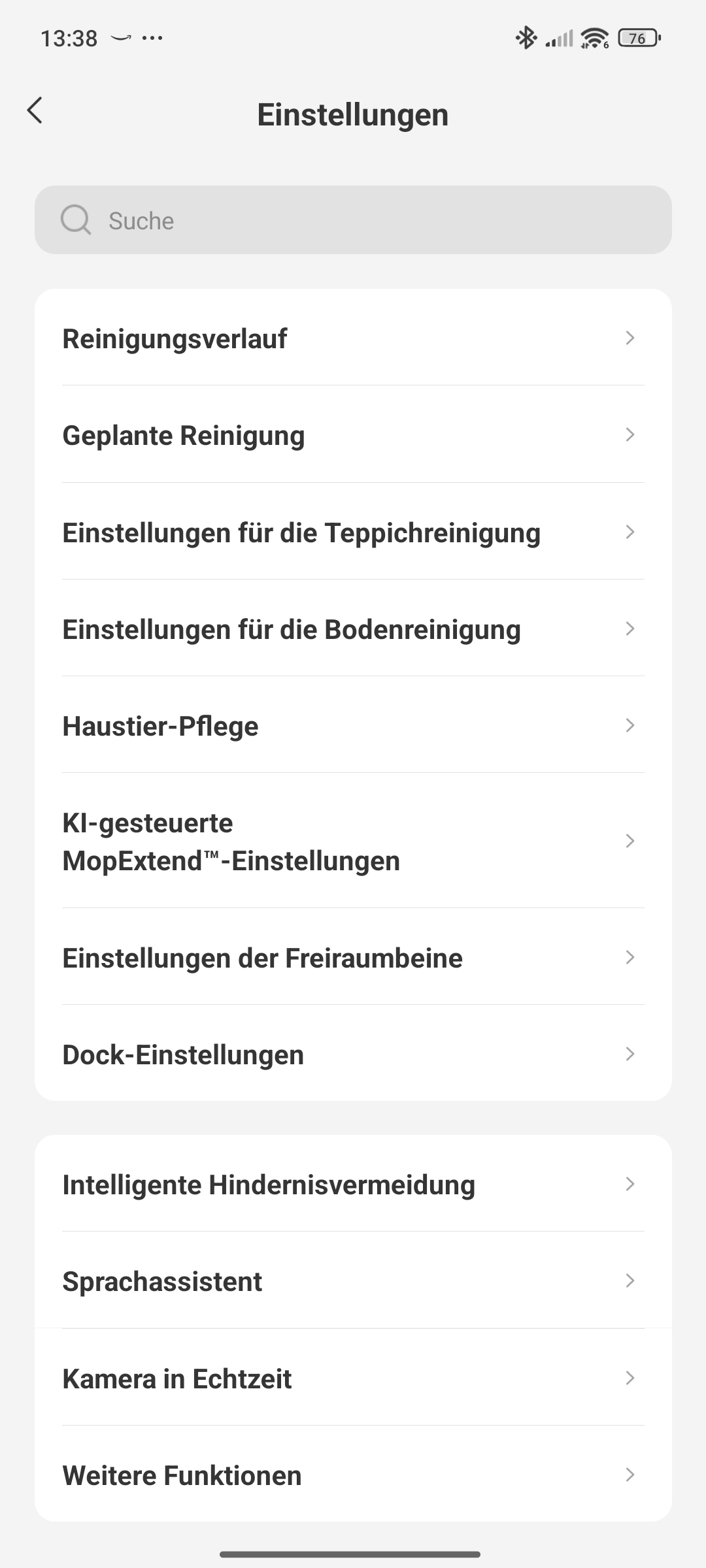Tap chevron beside Sprachassistent
The height and width of the screenshot is (1568, 706).
[x=630, y=1281]
